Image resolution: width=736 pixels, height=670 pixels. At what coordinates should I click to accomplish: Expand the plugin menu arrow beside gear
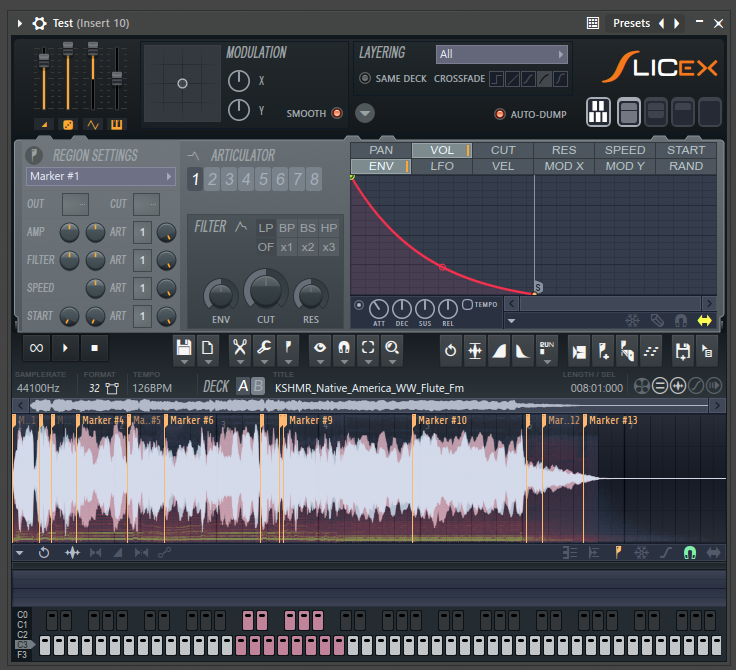pyautogui.click(x=19, y=23)
